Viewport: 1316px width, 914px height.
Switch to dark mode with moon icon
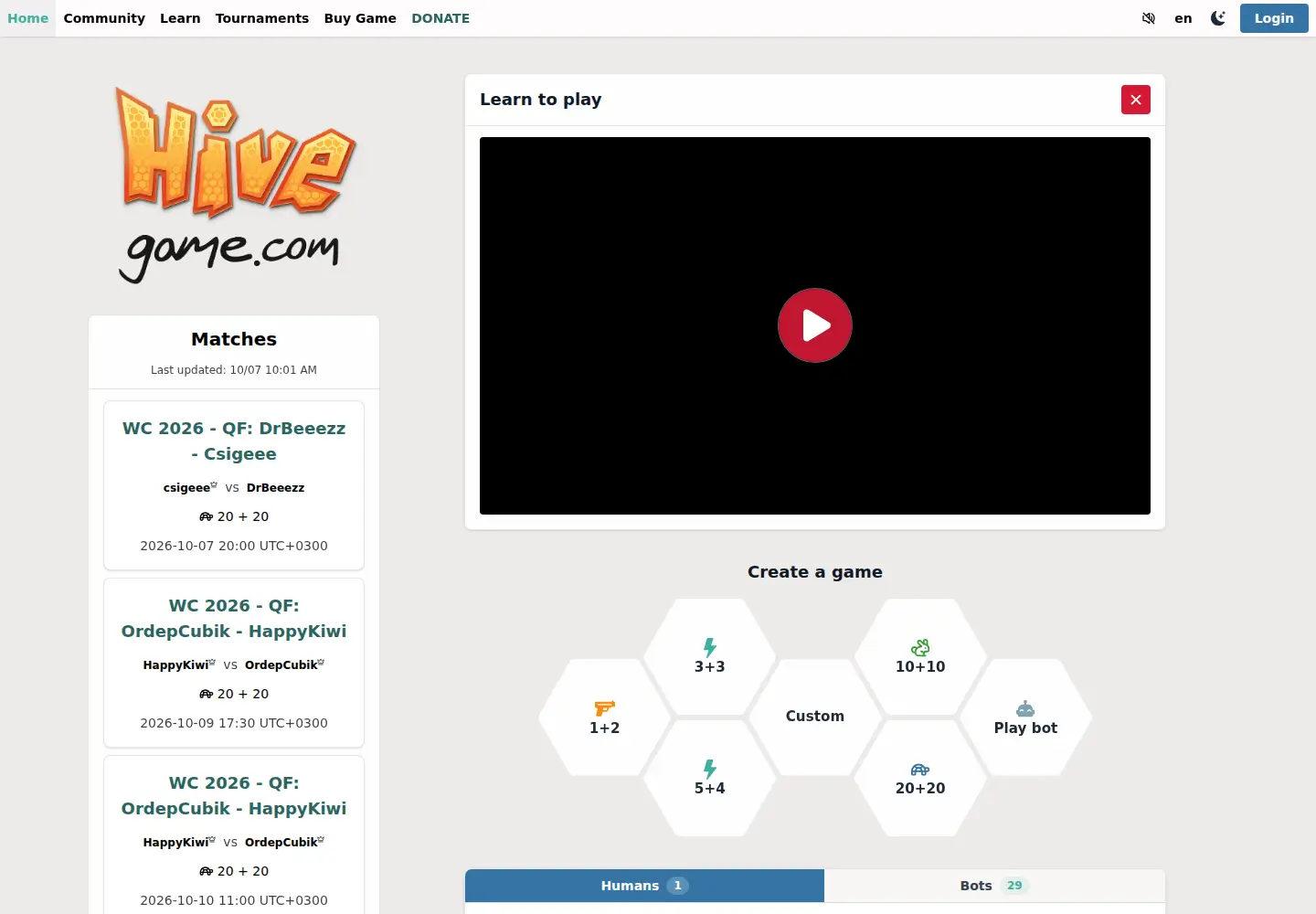[x=1217, y=18]
